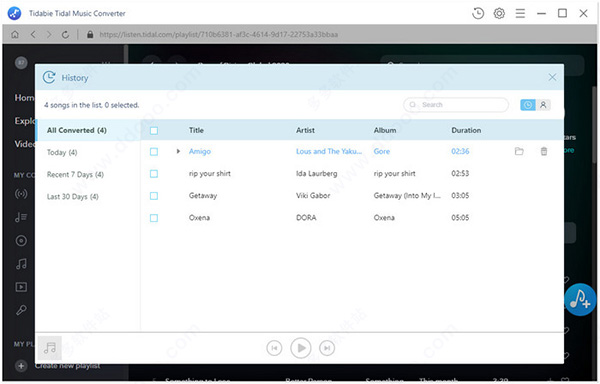Skip to next track in player

327,348
